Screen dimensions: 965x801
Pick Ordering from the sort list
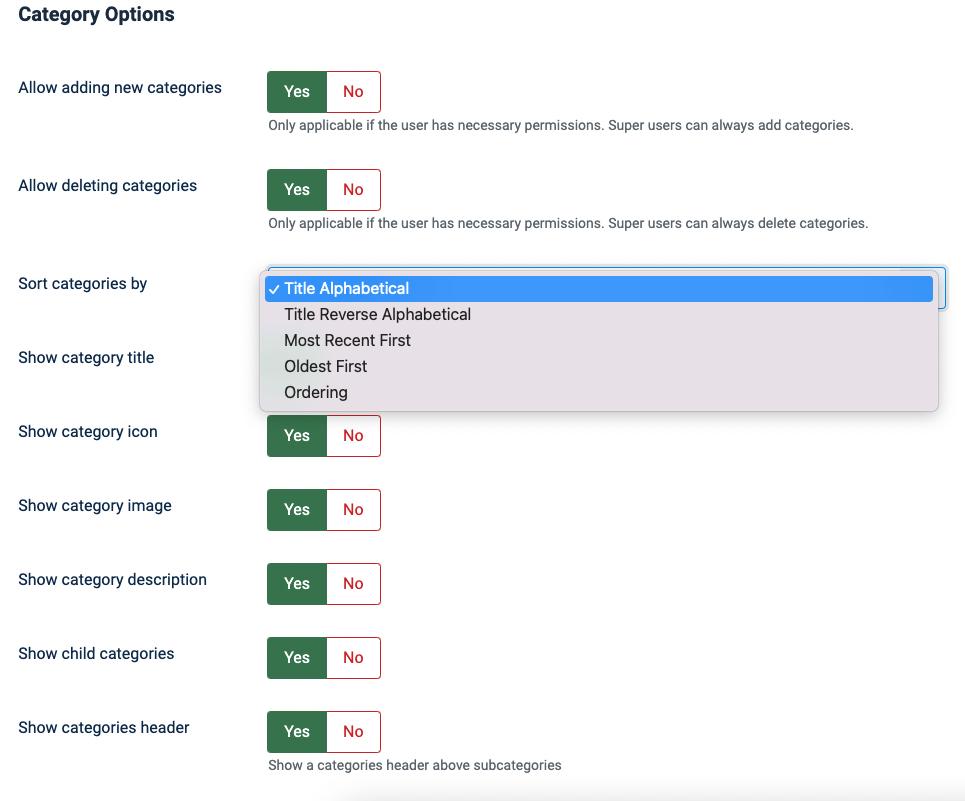click(x=599, y=392)
